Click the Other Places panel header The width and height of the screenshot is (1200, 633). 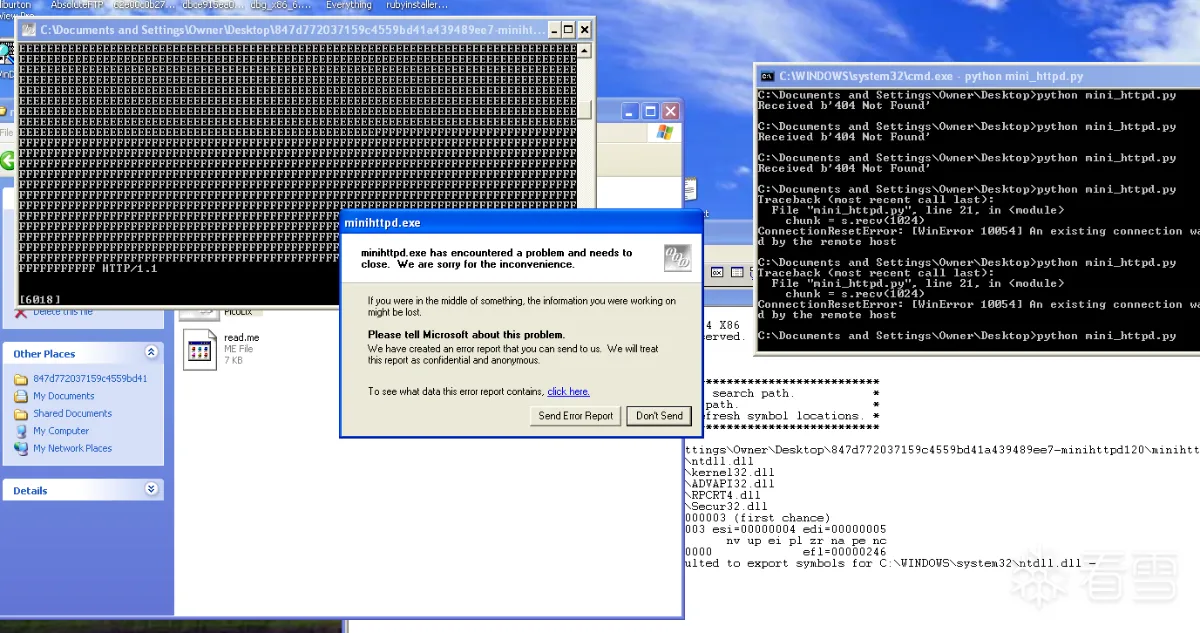(x=83, y=353)
